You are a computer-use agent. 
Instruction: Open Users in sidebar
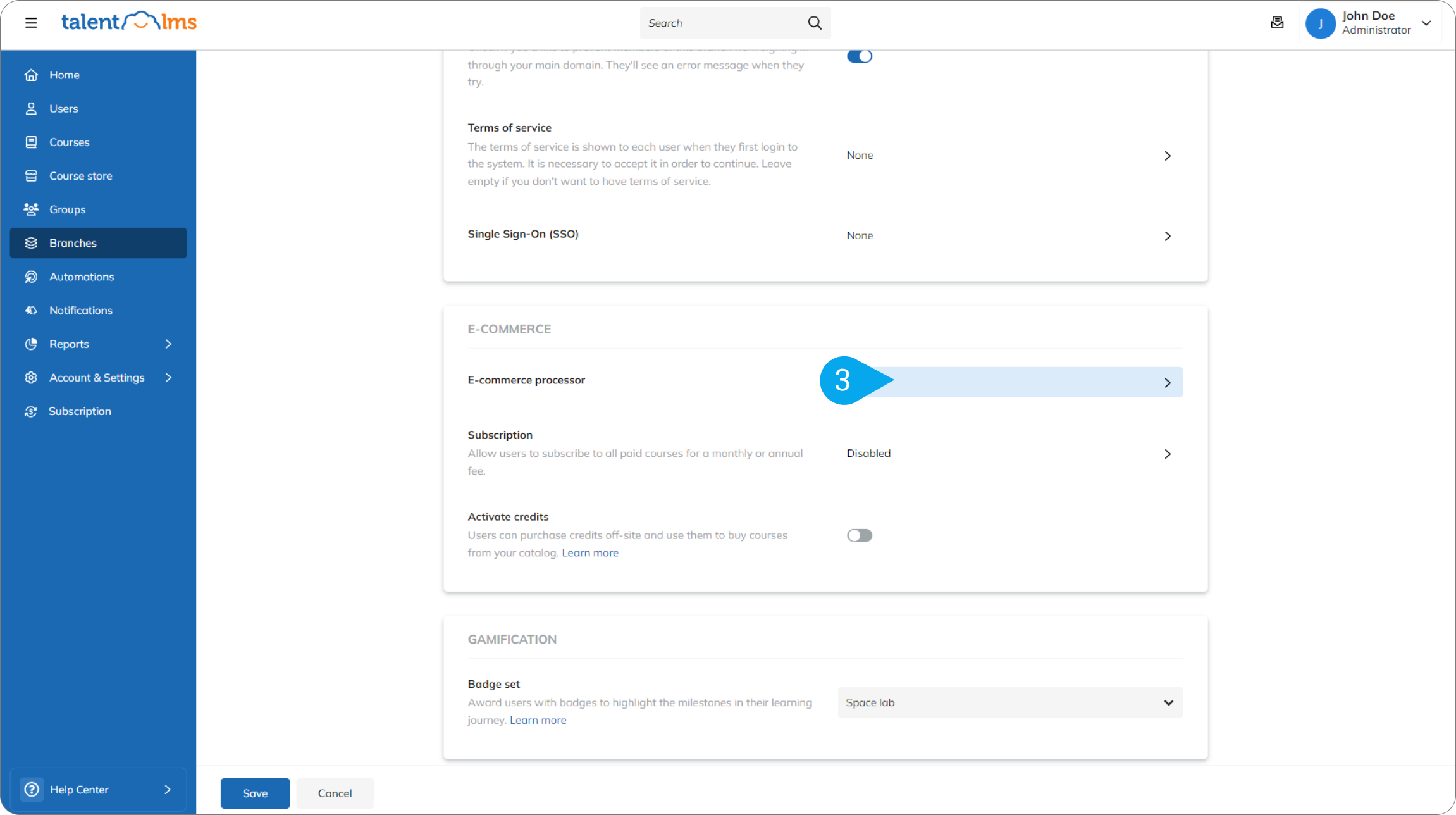98,108
